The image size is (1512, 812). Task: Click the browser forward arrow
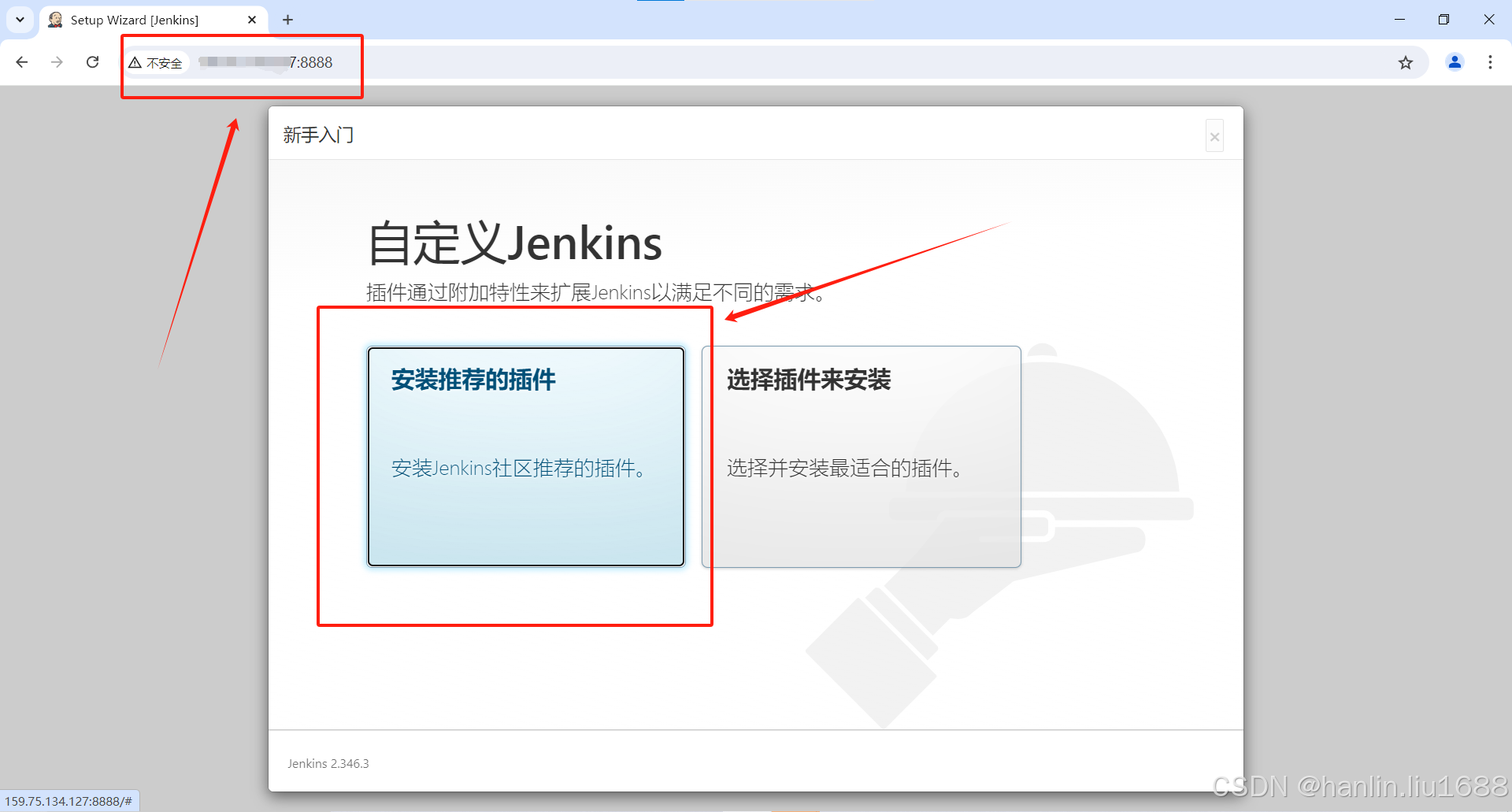pos(57,62)
